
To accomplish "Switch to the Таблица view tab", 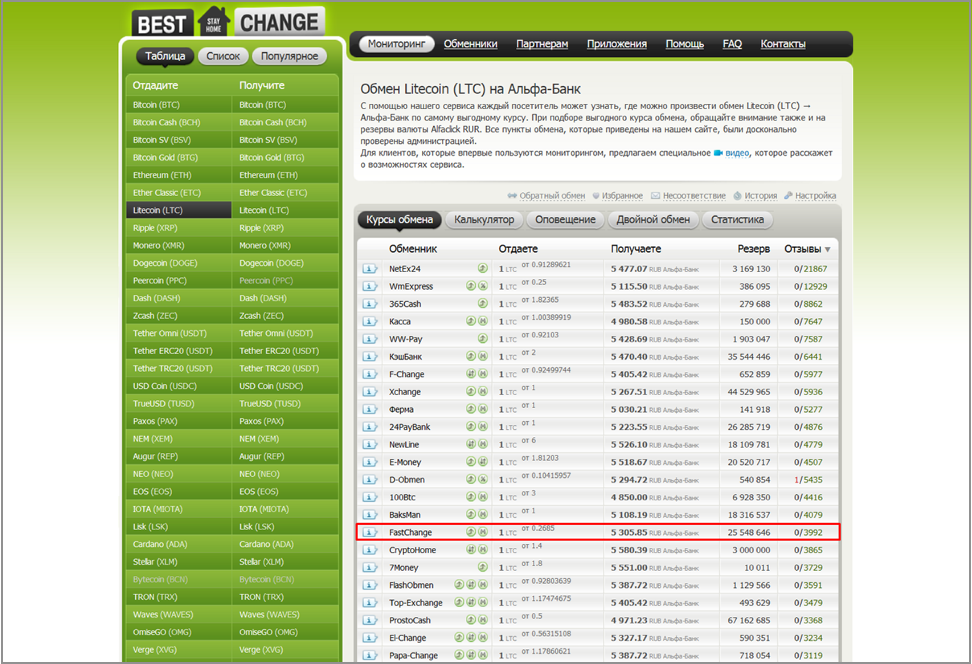I will point(165,56).
